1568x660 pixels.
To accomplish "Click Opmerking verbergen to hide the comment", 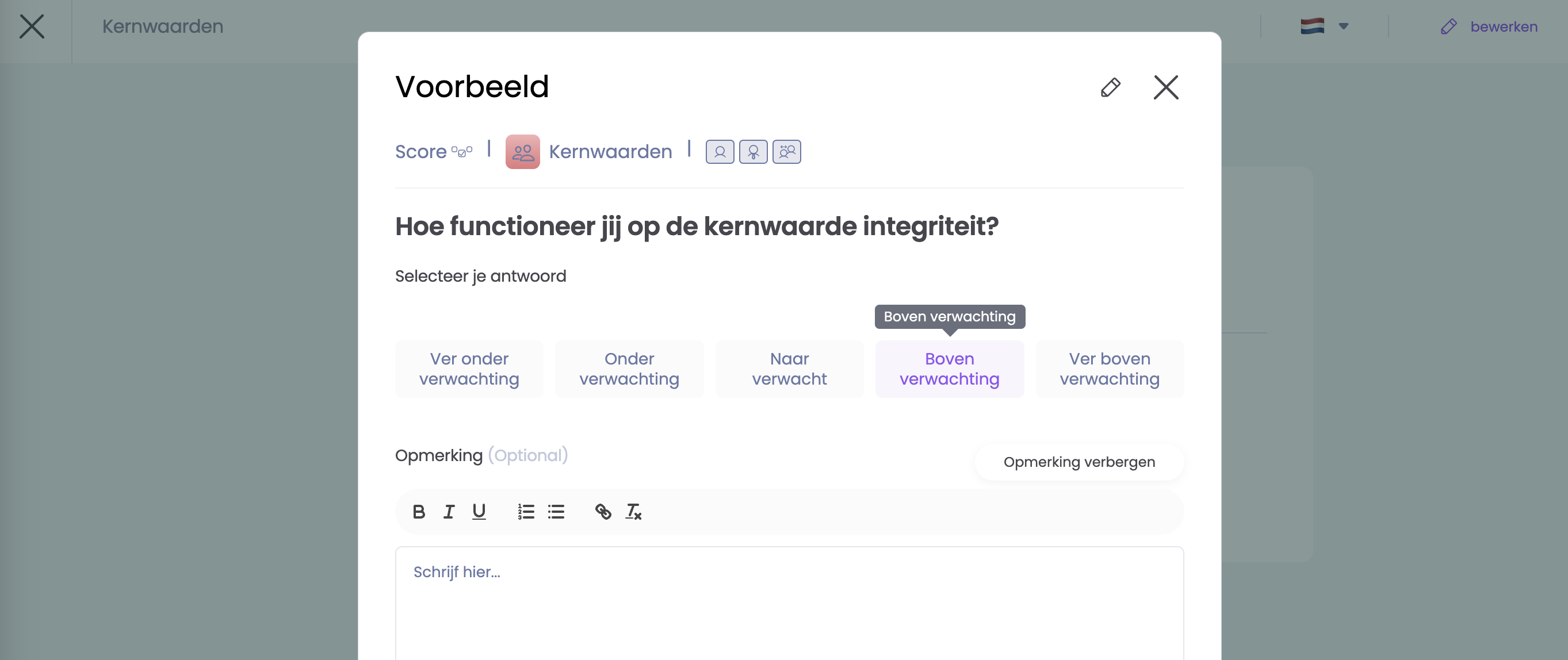I will point(1079,462).
